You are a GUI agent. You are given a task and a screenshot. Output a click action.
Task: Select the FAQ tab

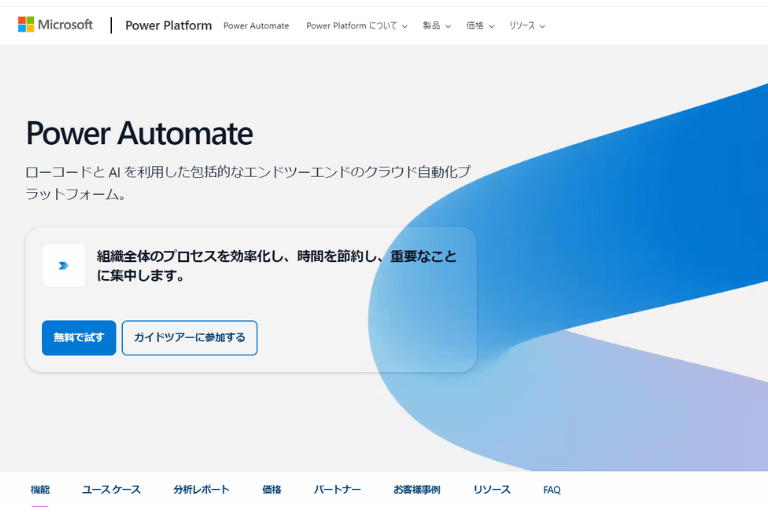pyautogui.click(x=552, y=489)
